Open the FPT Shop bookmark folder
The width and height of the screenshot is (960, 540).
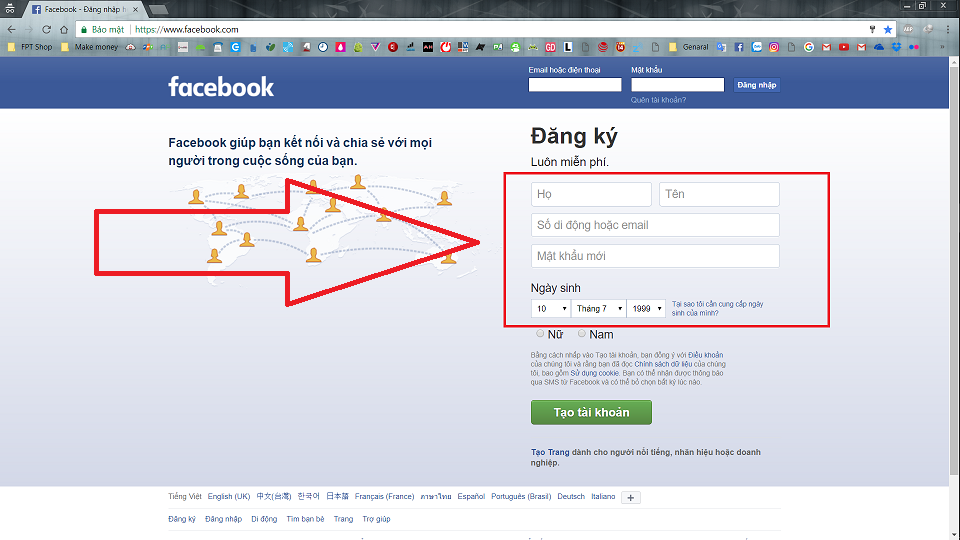point(30,47)
